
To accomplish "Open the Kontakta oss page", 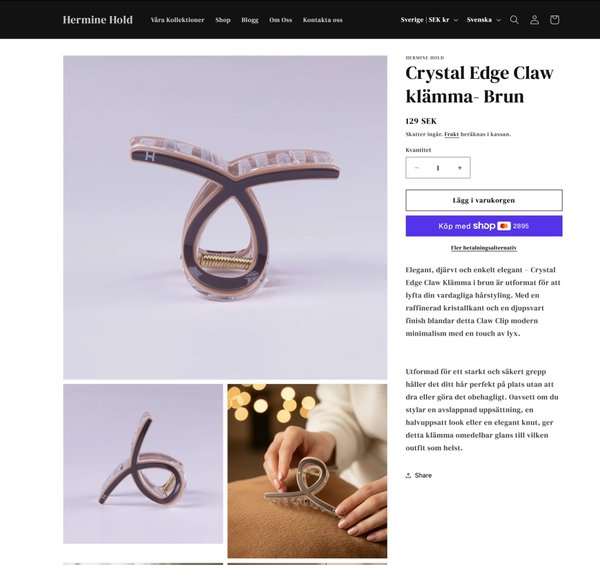I will [323, 20].
